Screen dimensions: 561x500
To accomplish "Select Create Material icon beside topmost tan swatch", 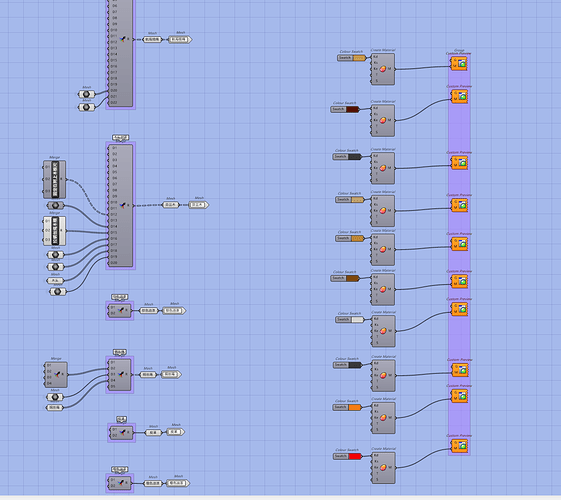I will [x=383, y=69].
